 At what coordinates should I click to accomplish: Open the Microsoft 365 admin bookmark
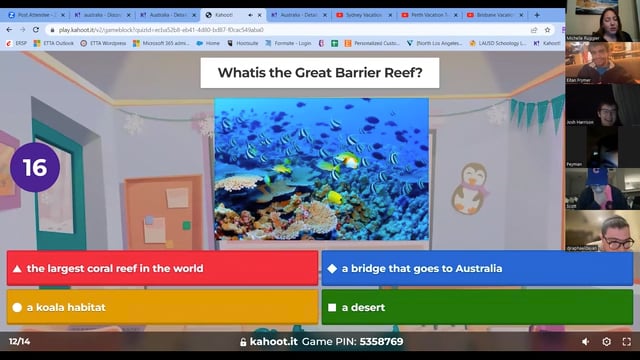click(x=161, y=43)
